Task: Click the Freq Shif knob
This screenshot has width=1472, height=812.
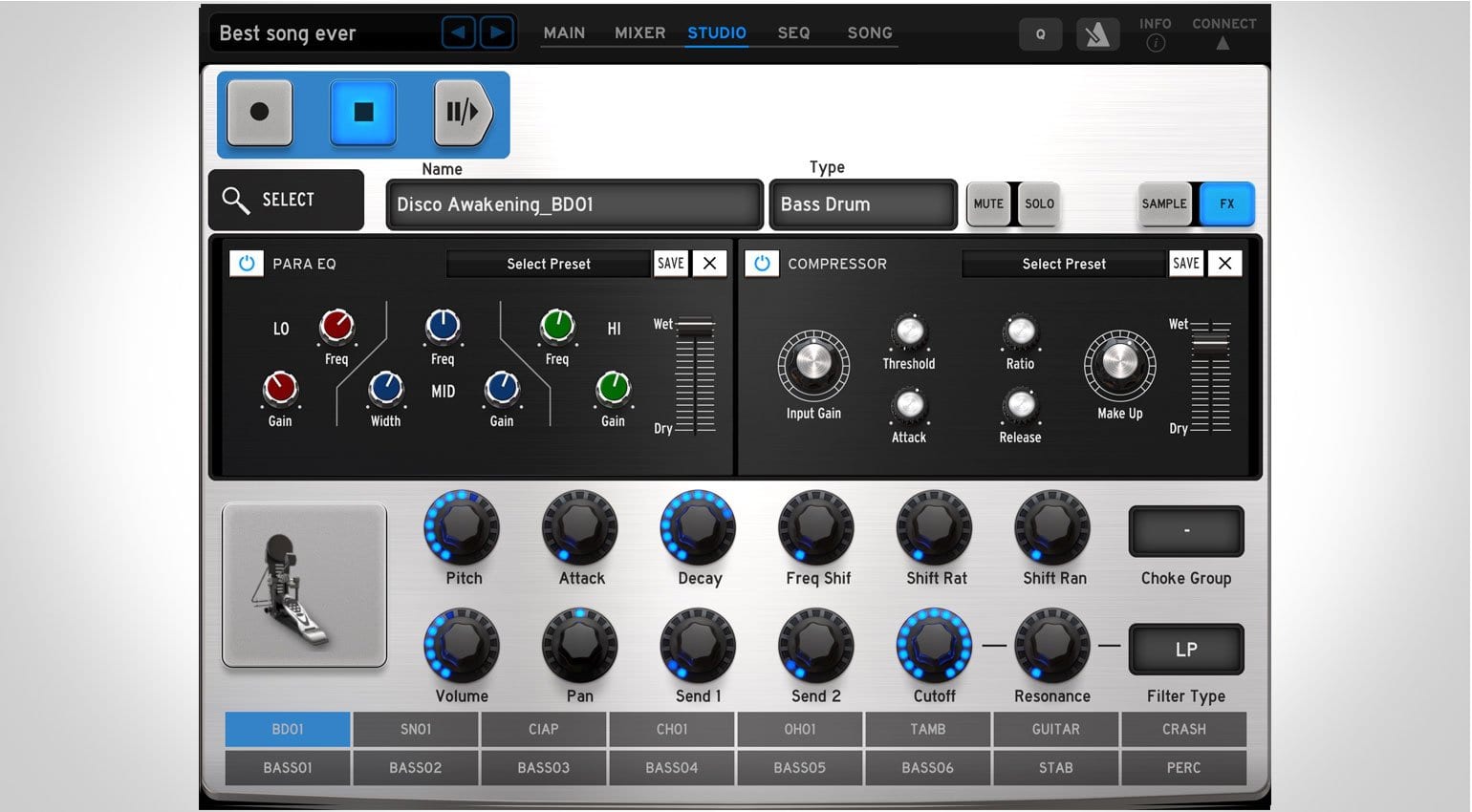Action: (816, 527)
